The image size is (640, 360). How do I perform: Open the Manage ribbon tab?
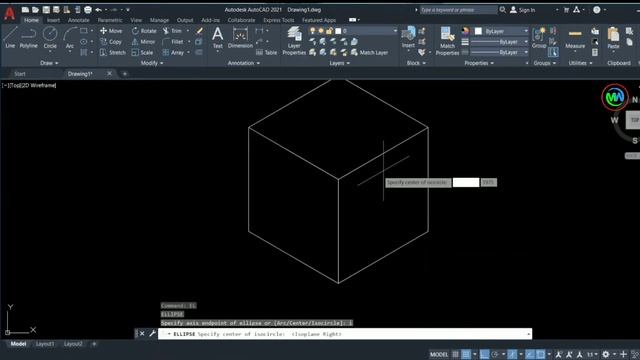click(159, 20)
